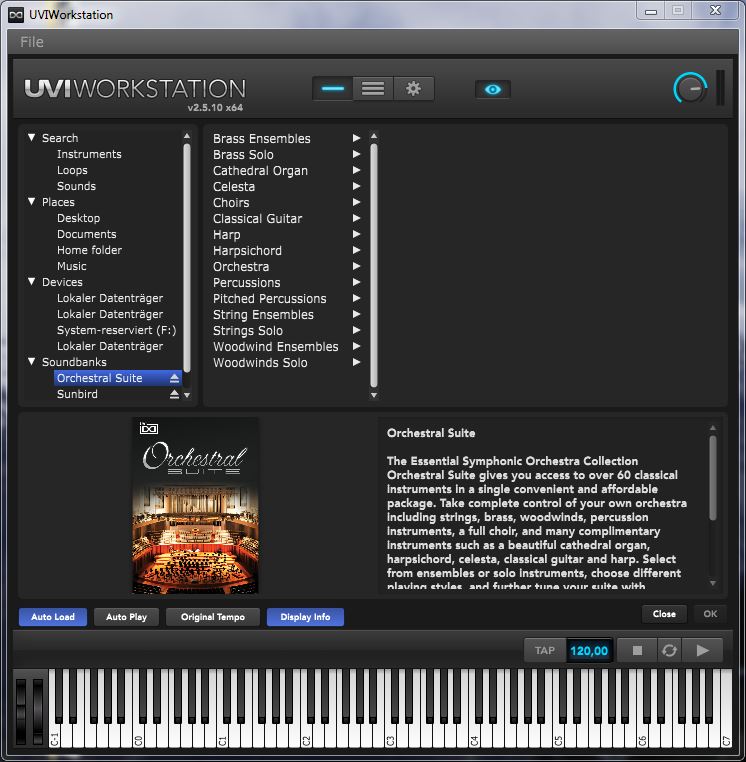Screen dimensions: 746x762
Task: Toggle Auto Play option
Action: pos(126,617)
